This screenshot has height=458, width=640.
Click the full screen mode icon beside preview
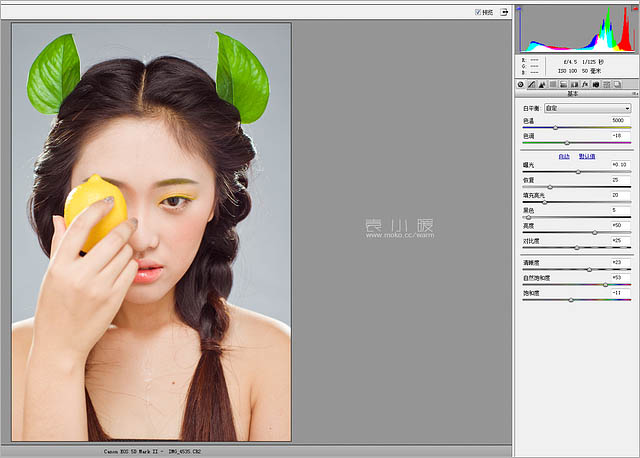tap(505, 12)
